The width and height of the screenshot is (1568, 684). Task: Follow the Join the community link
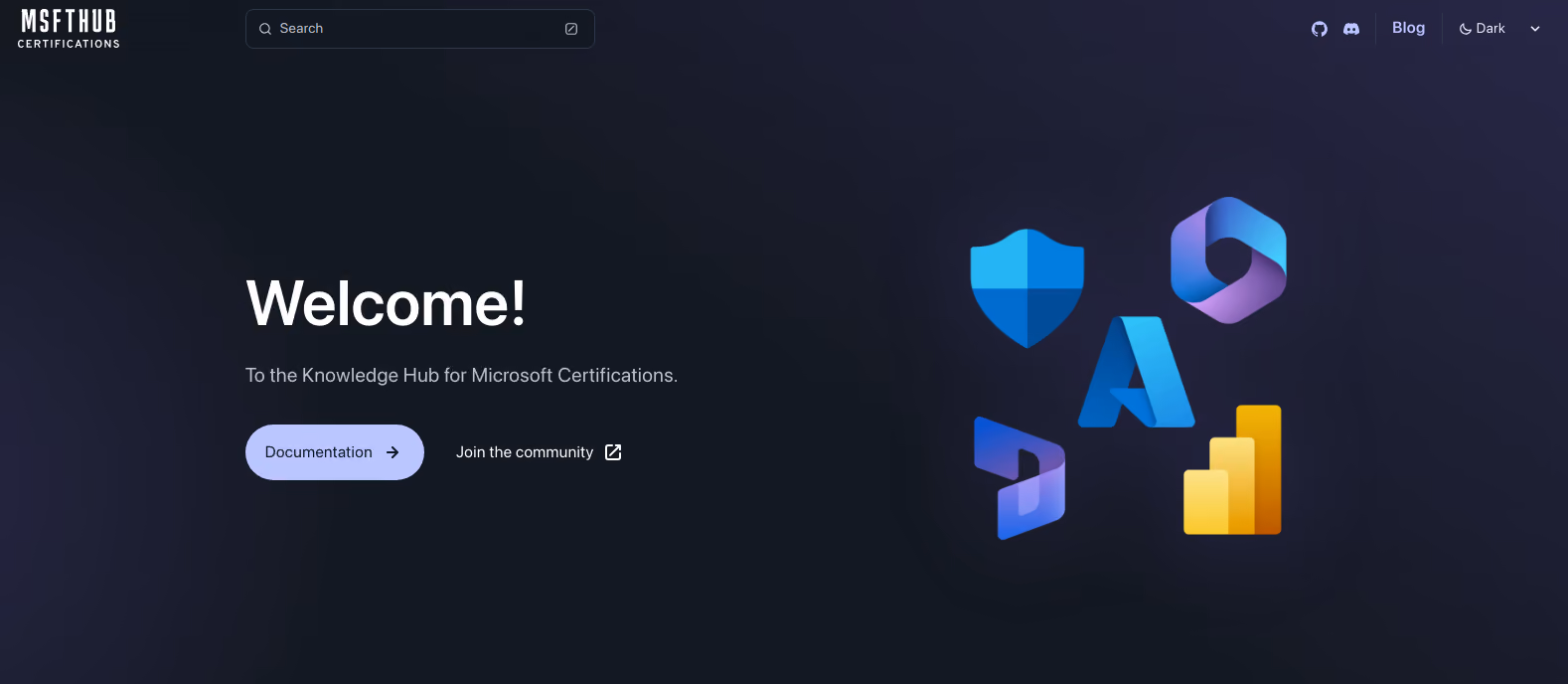click(539, 452)
